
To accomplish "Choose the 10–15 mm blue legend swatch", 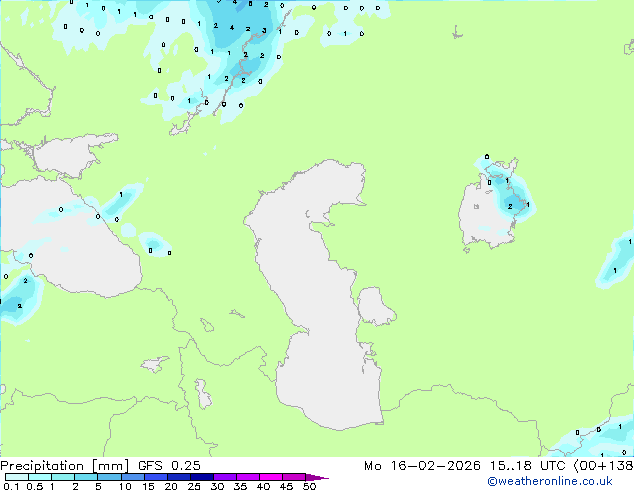I will 132,477.
